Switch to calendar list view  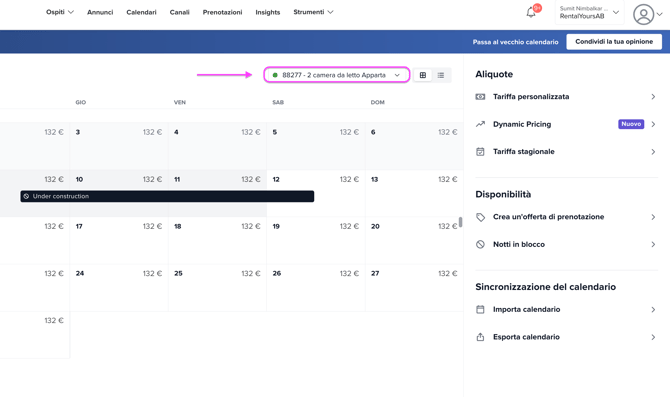pos(441,75)
